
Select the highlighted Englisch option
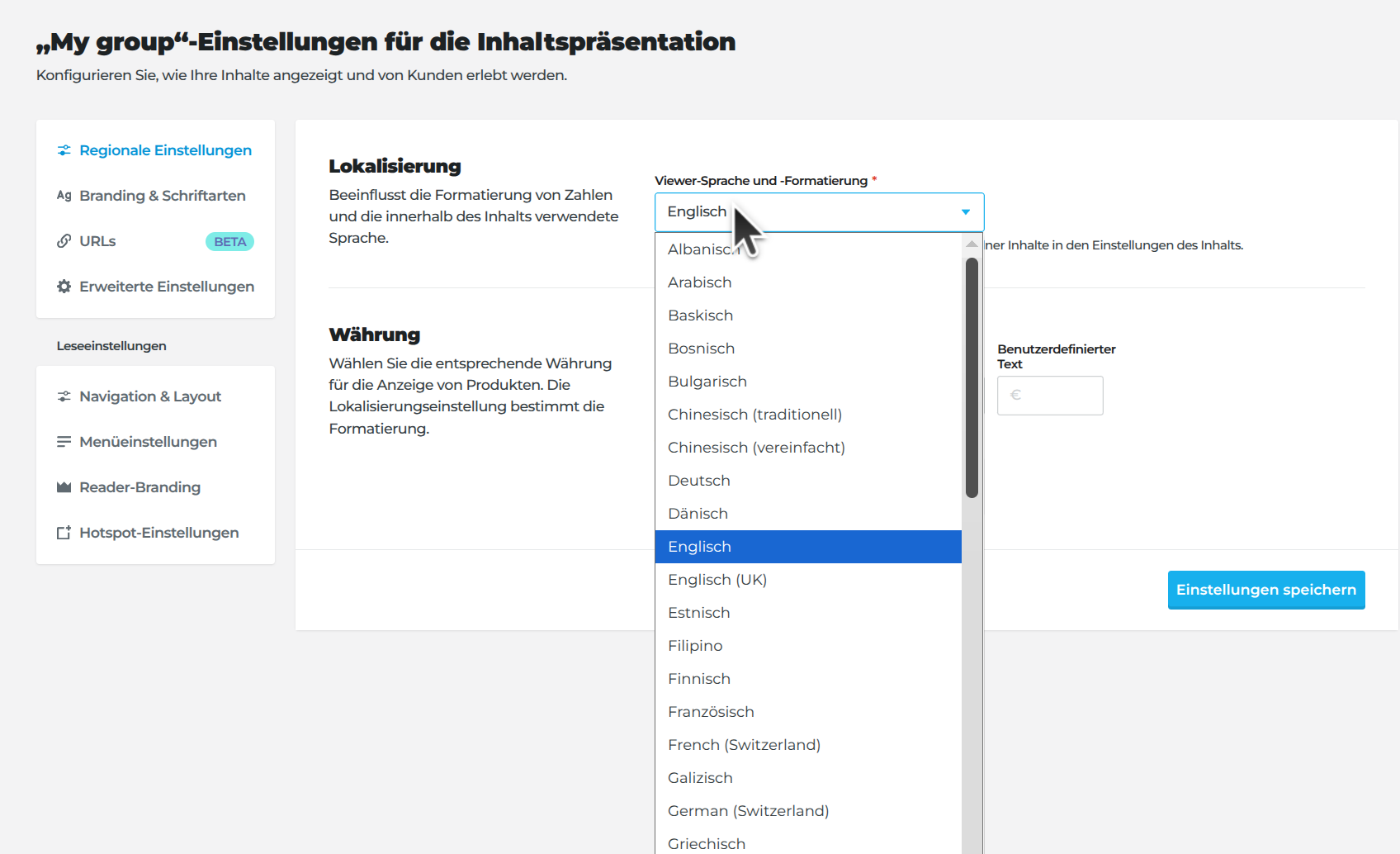pos(807,547)
